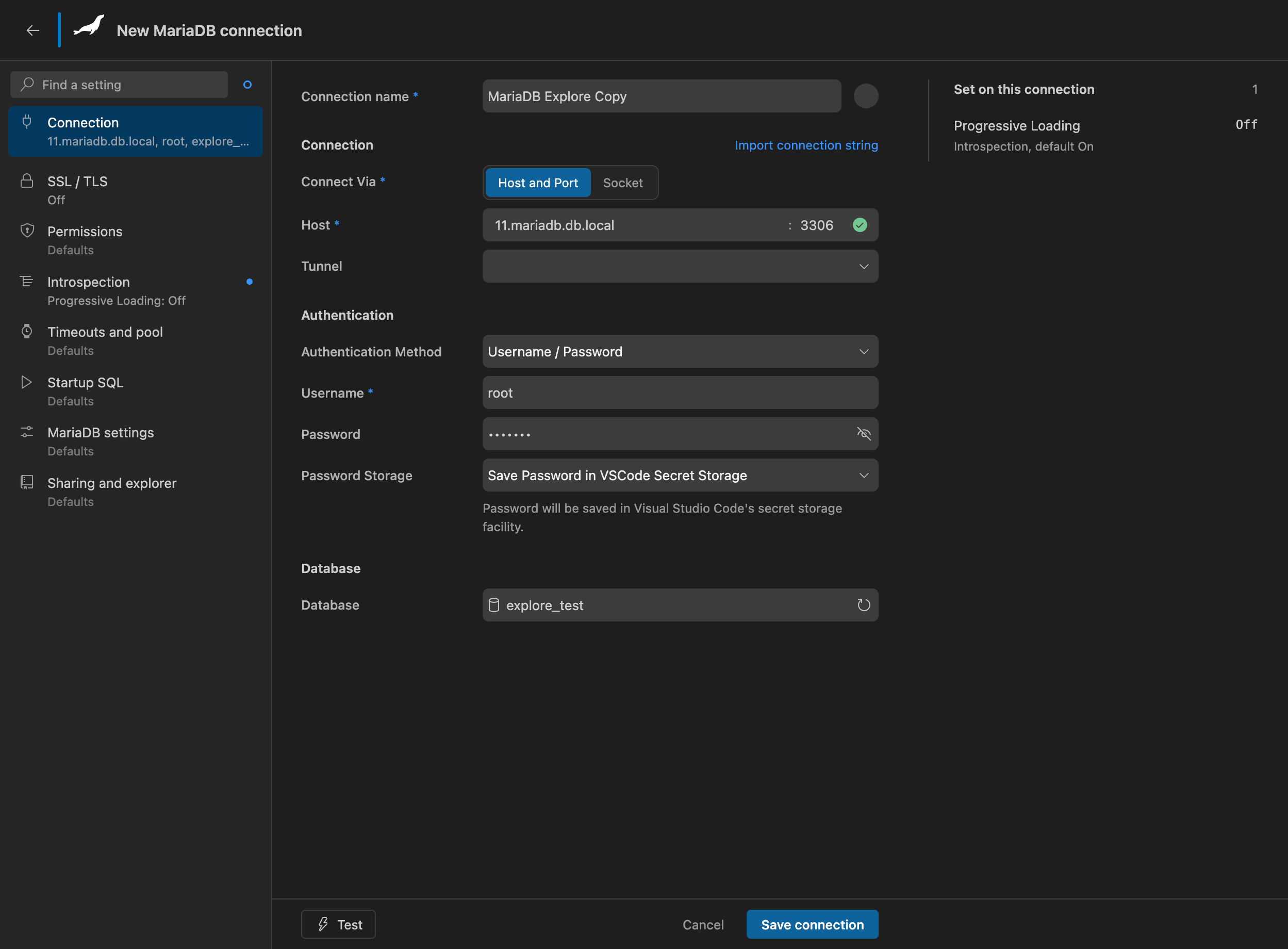
Task: Click the Introspection list icon
Action: coord(27,281)
